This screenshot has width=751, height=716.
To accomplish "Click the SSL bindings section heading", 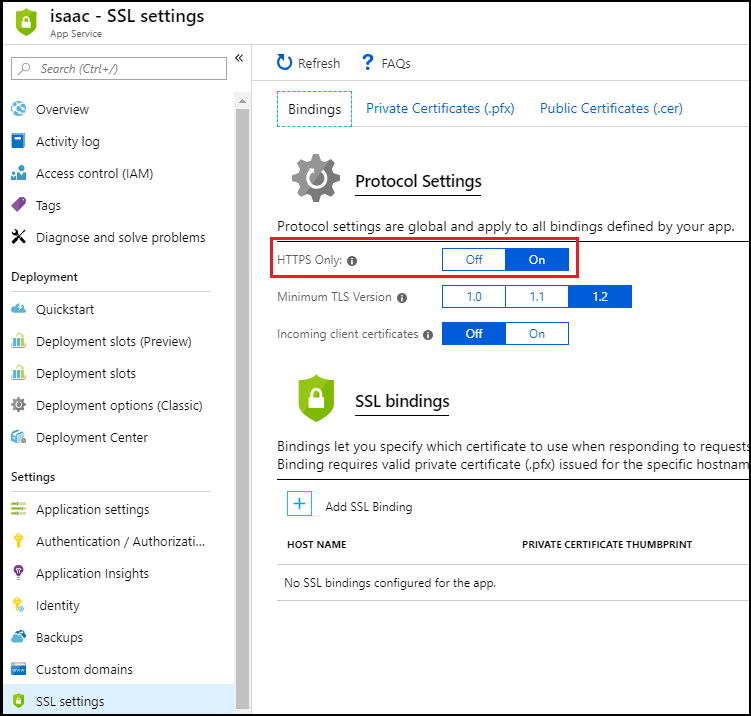I will pyautogui.click(x=402, y=401).
